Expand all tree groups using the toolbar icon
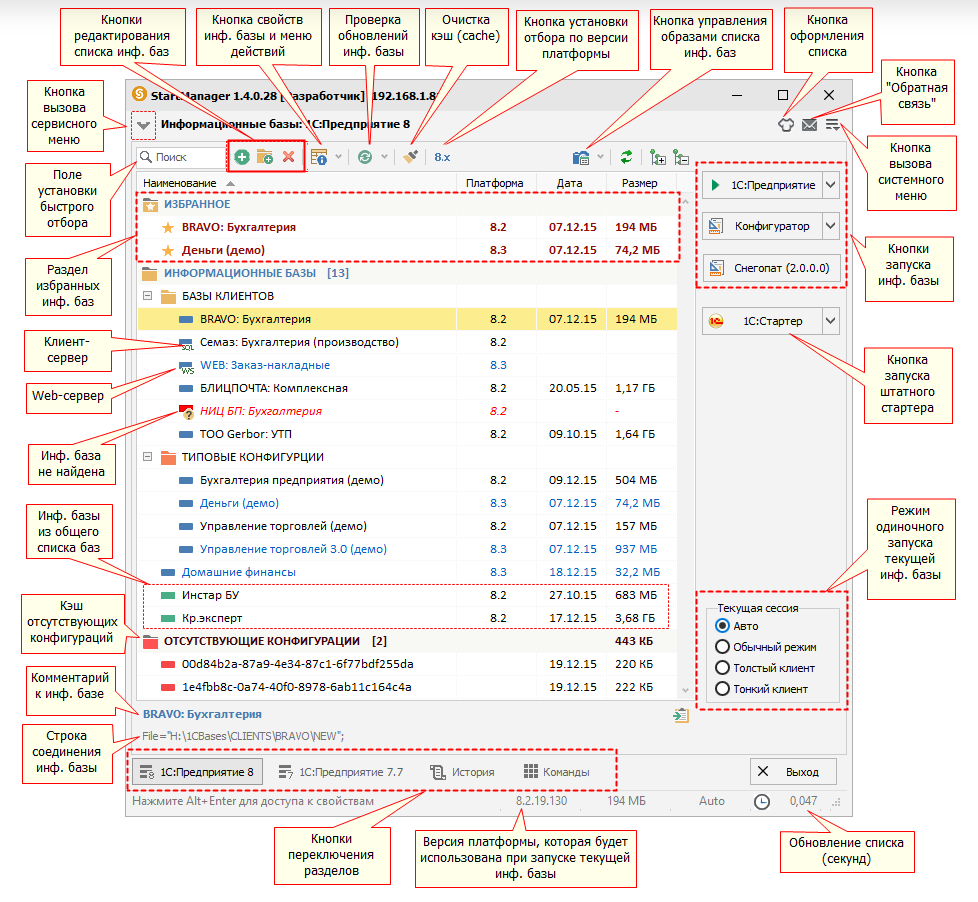The width and height of the screenshot is (978, 902). point(657,157)
